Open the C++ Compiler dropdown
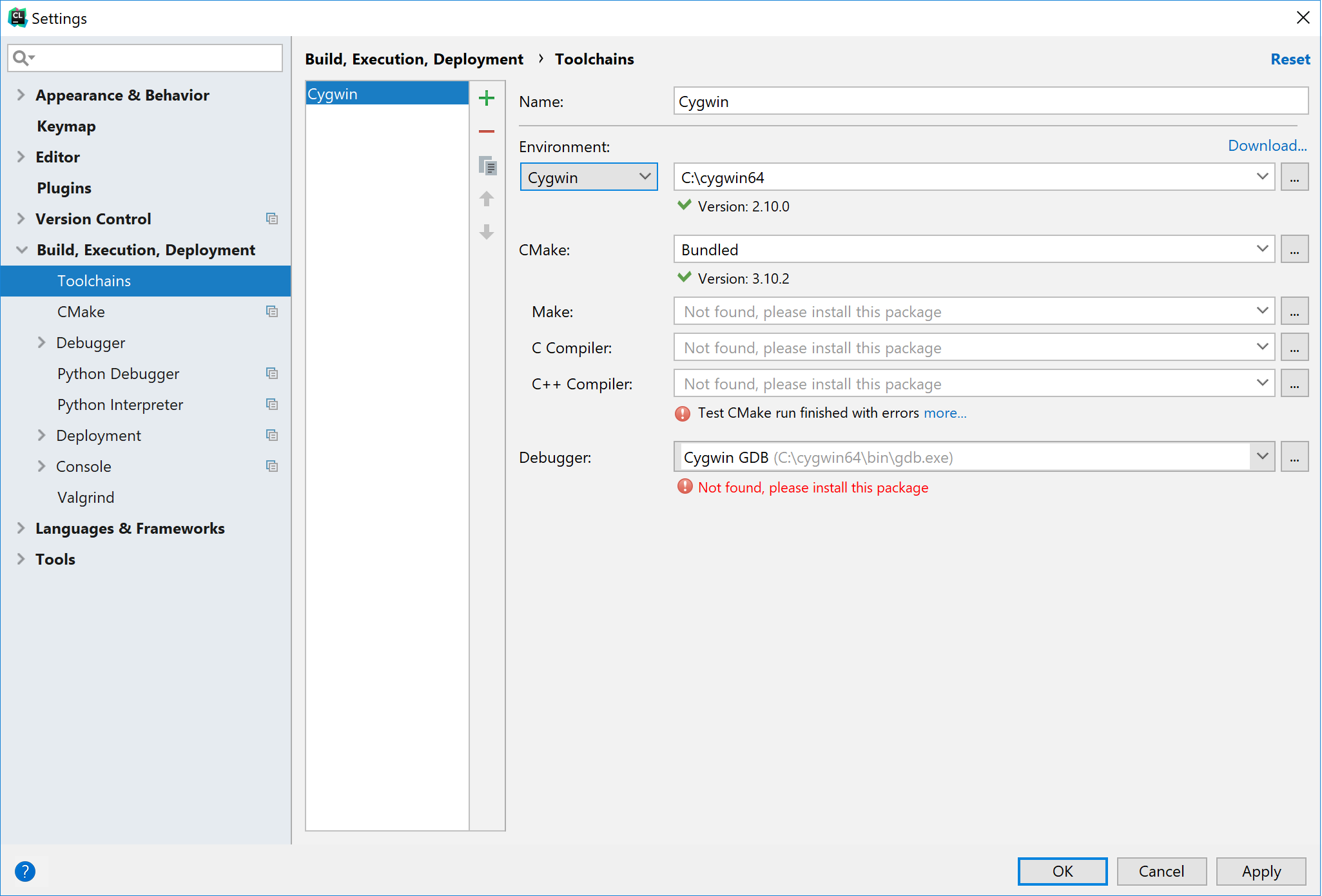Image resolution: width=1322 pixels, height=896 pixels. 1262,383
